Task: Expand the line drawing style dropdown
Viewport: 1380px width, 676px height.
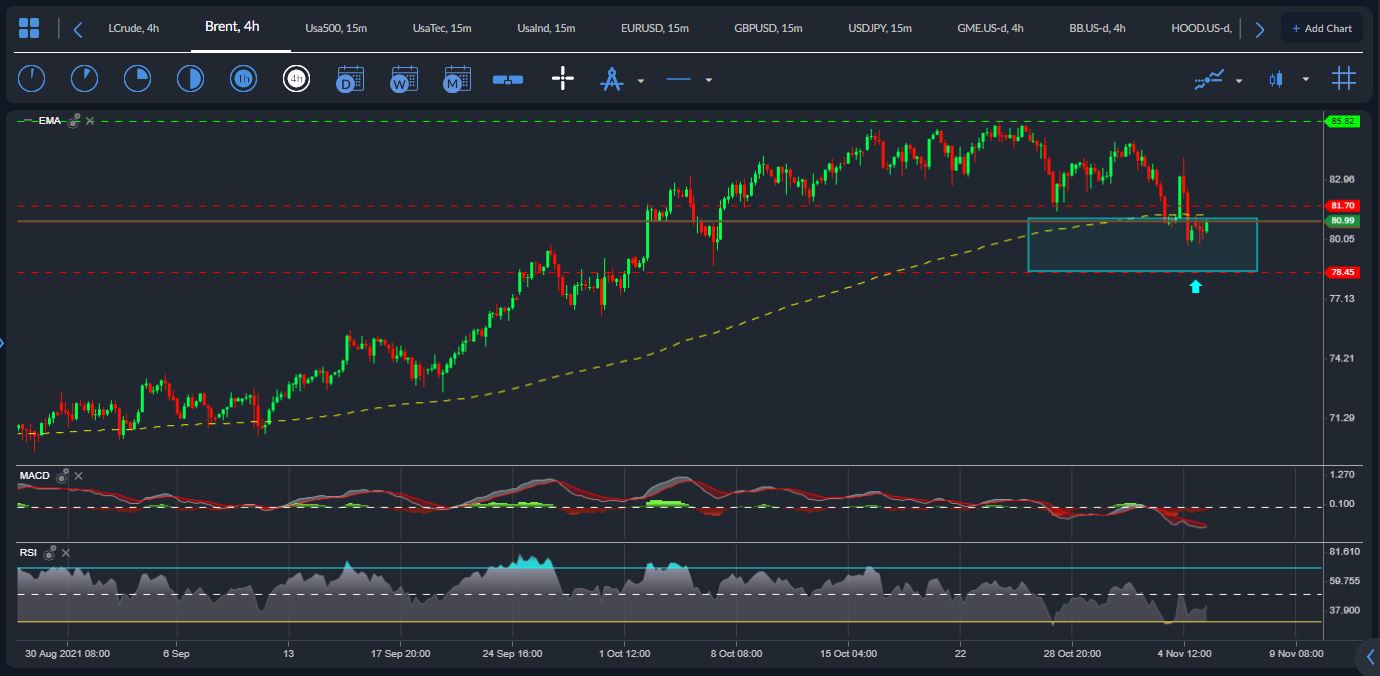Action: pyautogui.click(x=708, y=80)
